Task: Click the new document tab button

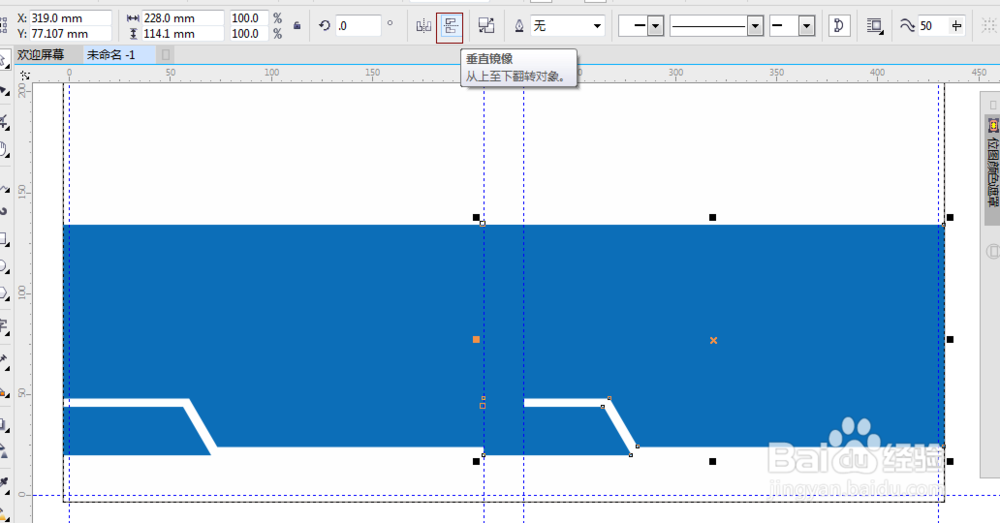Action: click(166, 55)
